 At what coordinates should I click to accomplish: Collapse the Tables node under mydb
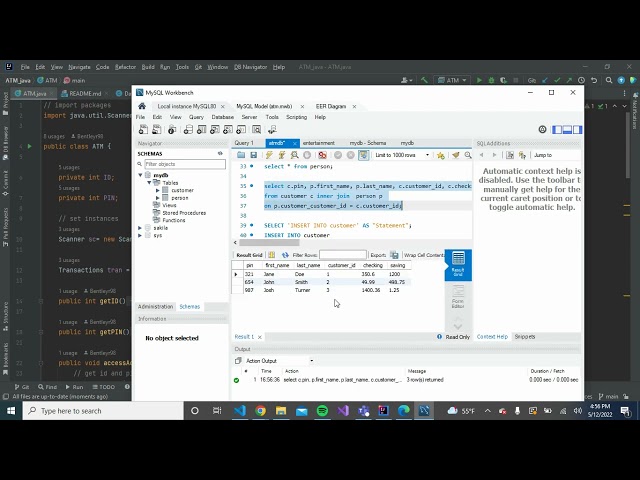click(149, 183)
